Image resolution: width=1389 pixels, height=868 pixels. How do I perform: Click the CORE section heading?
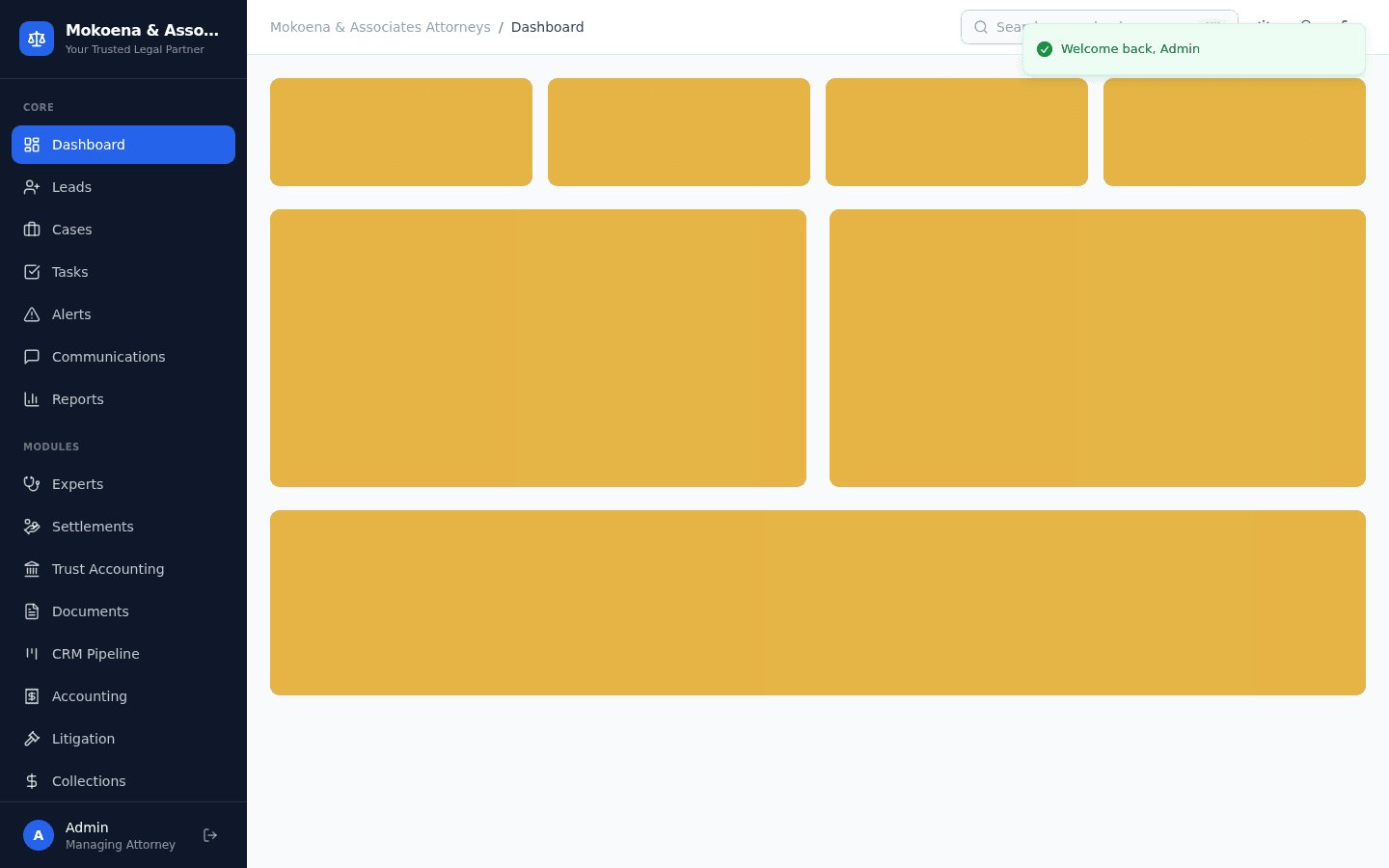(x=39, y=107)
